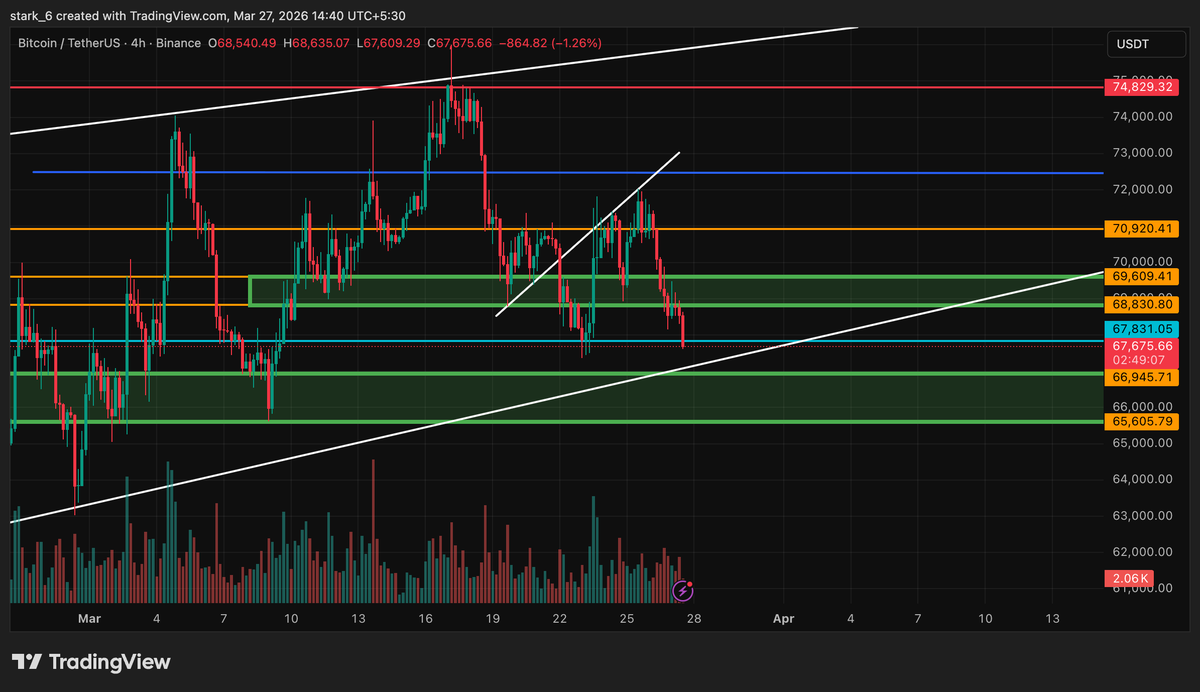Click the Mar date axis label

(x=89, y=619)
